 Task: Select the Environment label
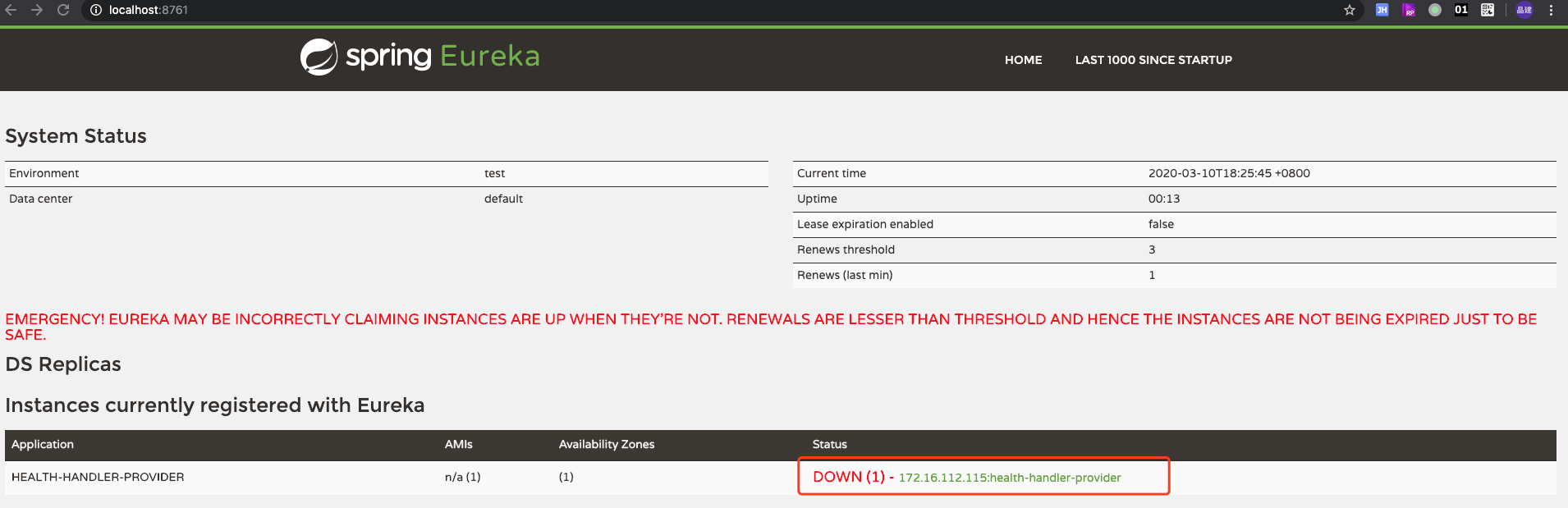point(44,173)
